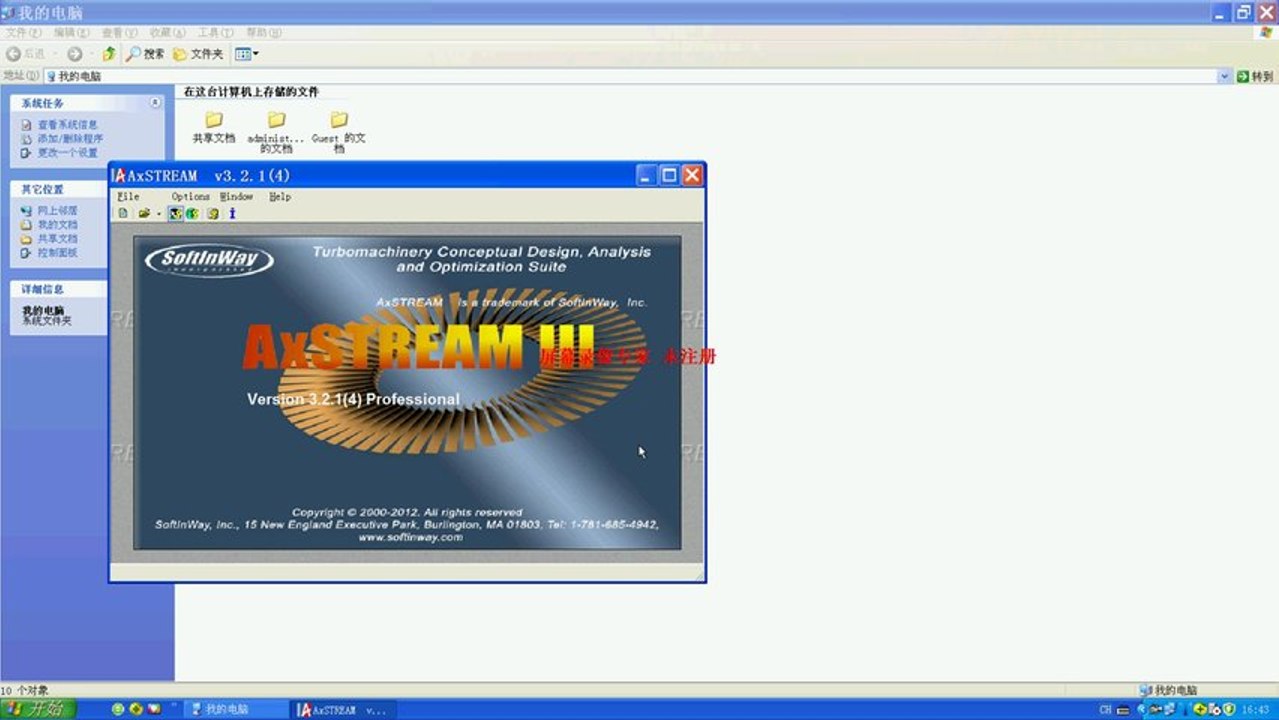Click the New project icon in AxSTREAM toolbar
The height and width of the screenshot is (720, 1279).
pyautogui.click(x=124, y=213)
